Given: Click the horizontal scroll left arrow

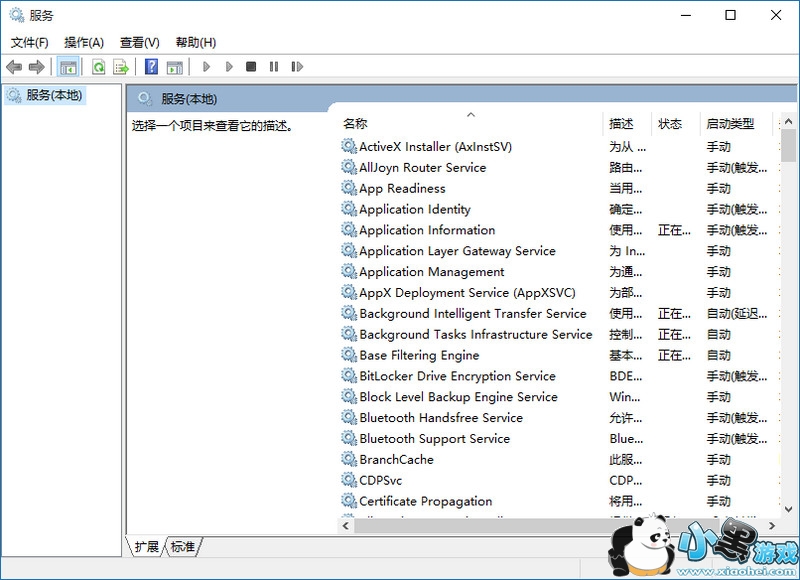Looking at the screenshot, I should [346, 525].
